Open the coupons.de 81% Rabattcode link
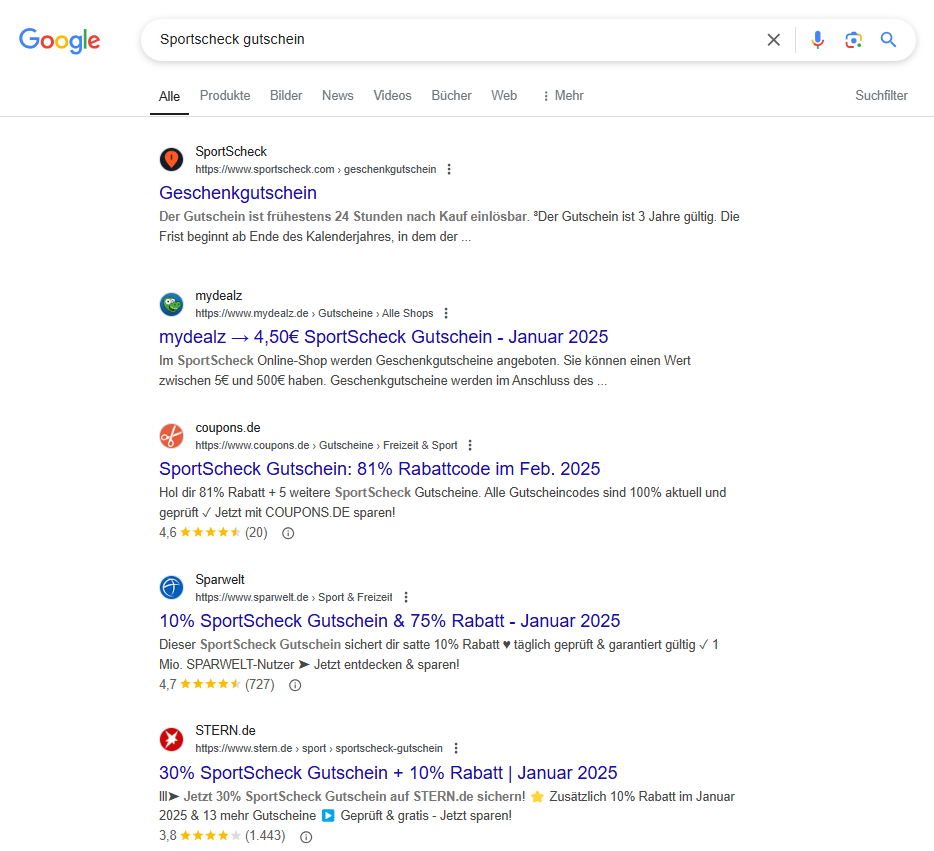Screen dimensions: 934x851 click(379, 469)
